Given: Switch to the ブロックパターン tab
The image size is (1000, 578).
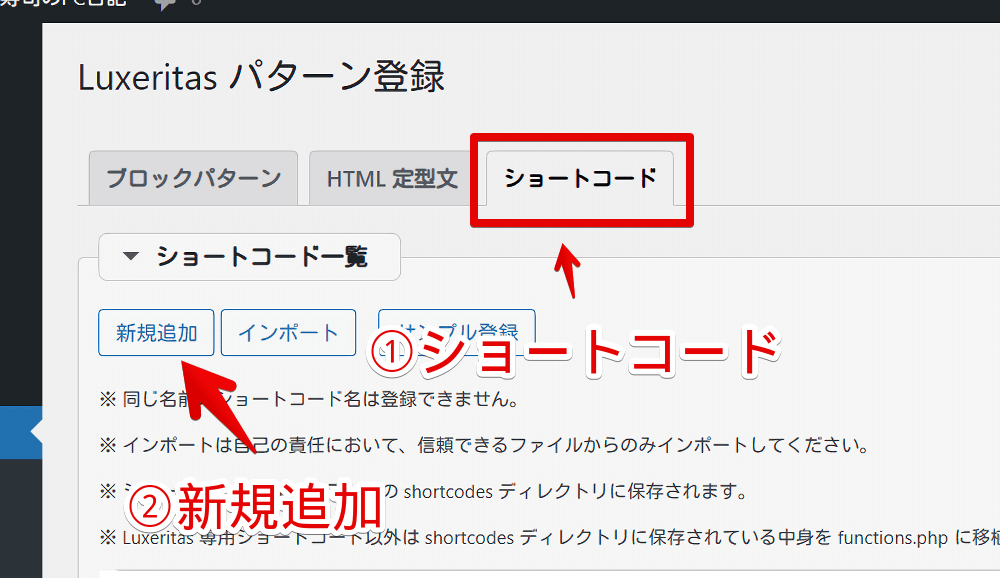Looking at the screenshot, I should pyautogui.click(x=193, y=178).
